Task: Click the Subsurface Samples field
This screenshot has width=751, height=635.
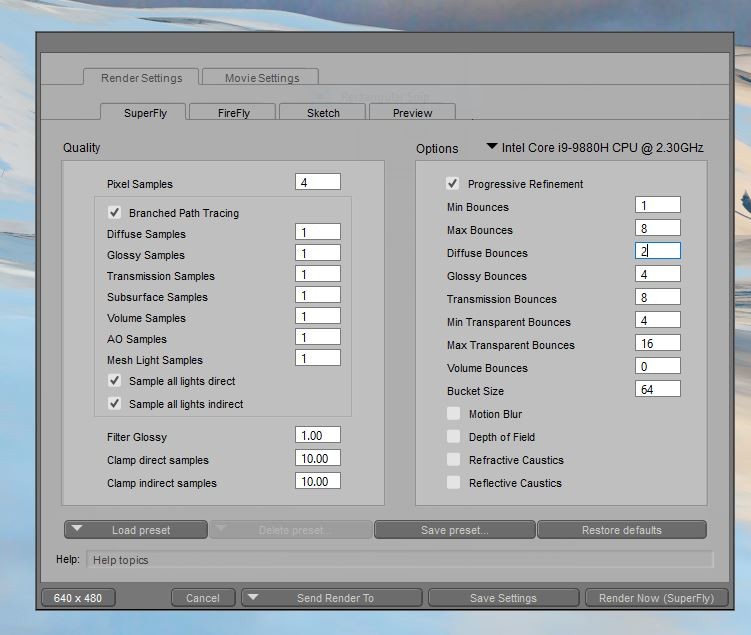Action: [x=318, y=295]
